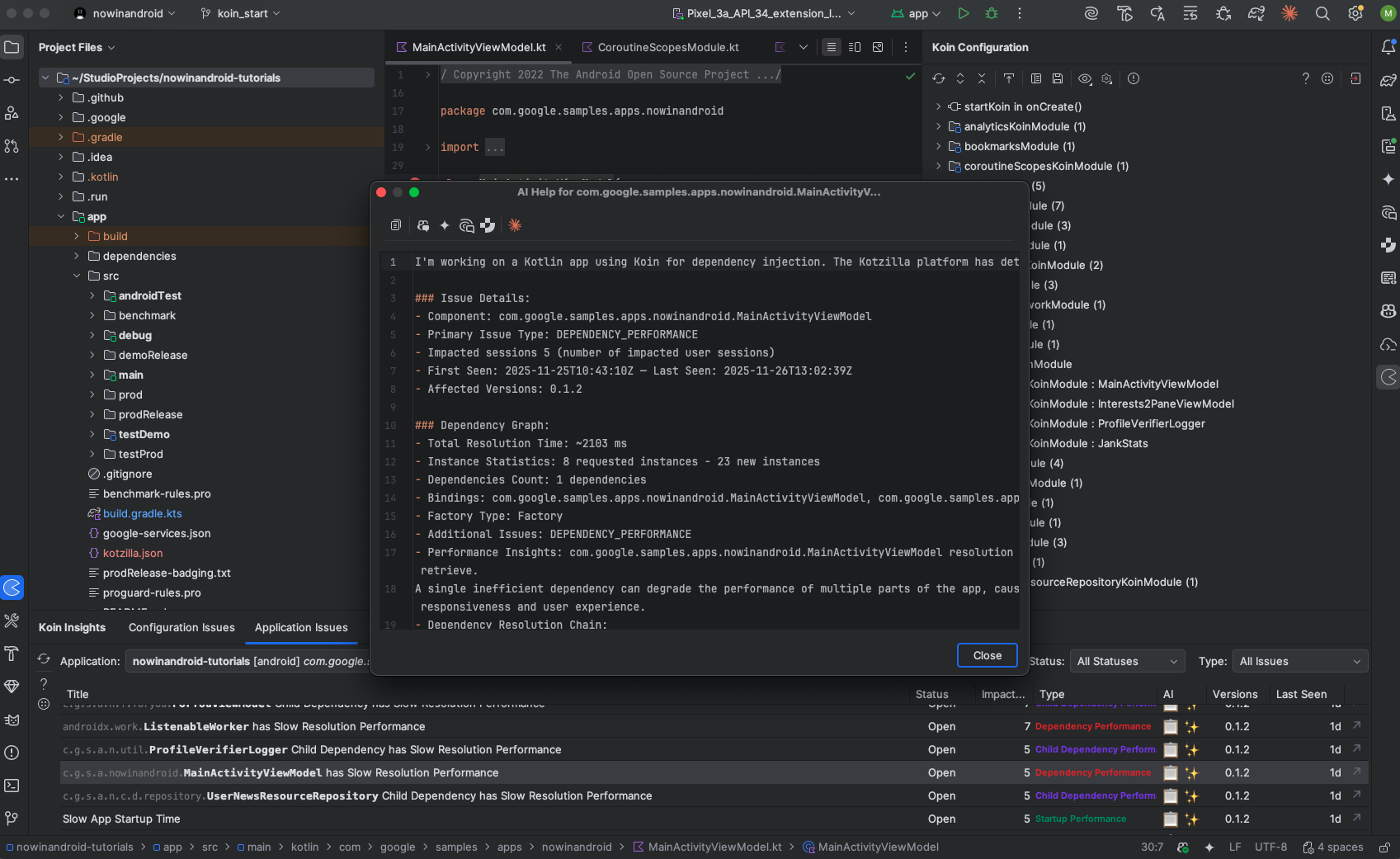The width and height of the screenshot is (1400, 859).
Task: Expand the bookmarksModule node
Action: (x=938, y=146)
